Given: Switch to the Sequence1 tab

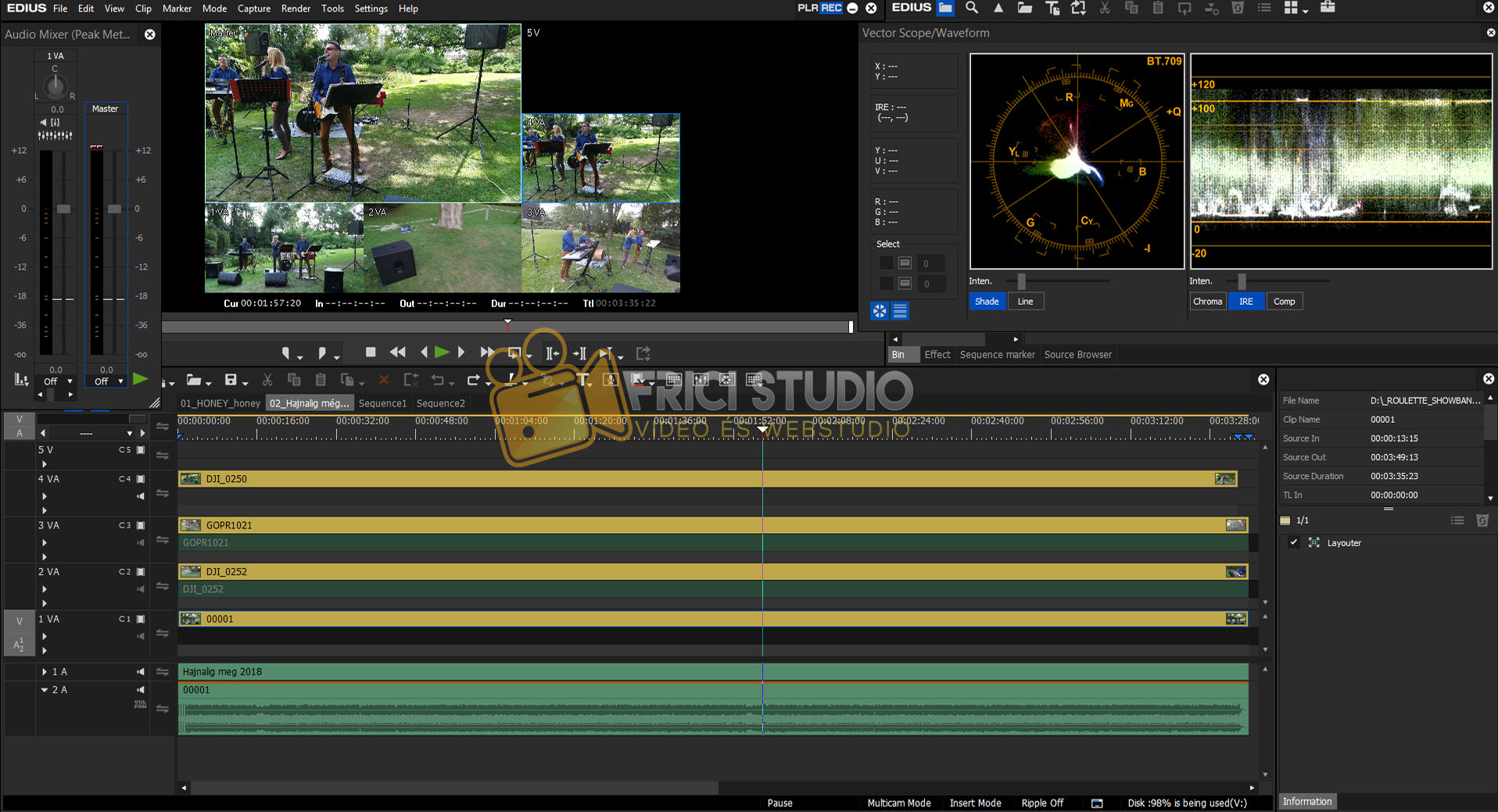Looking at the screenshot, I should pyautogui.click(x=382, y=403).
